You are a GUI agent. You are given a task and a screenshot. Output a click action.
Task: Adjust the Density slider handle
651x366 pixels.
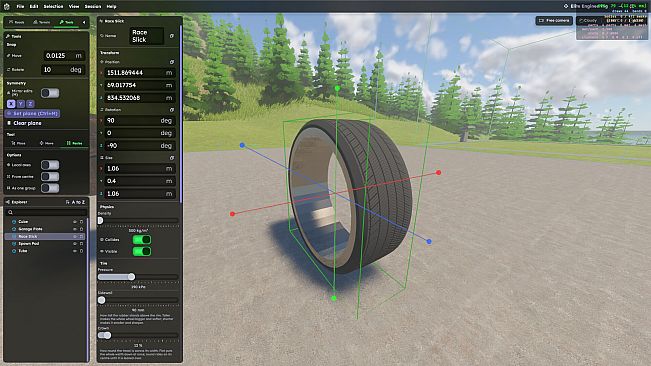click(100, 220)
